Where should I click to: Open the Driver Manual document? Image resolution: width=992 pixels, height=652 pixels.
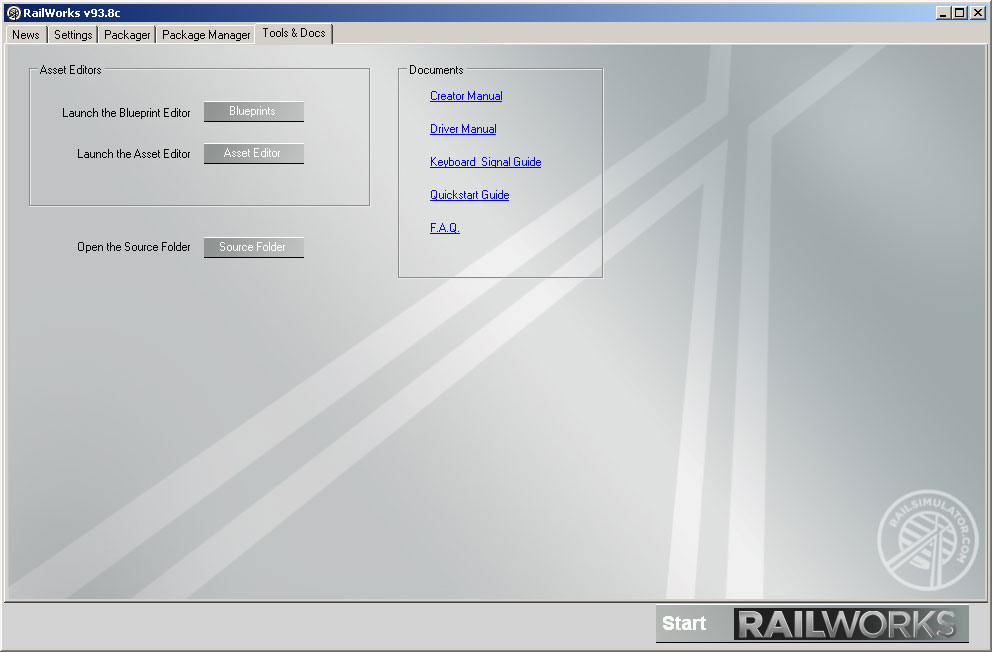point(463,129)
